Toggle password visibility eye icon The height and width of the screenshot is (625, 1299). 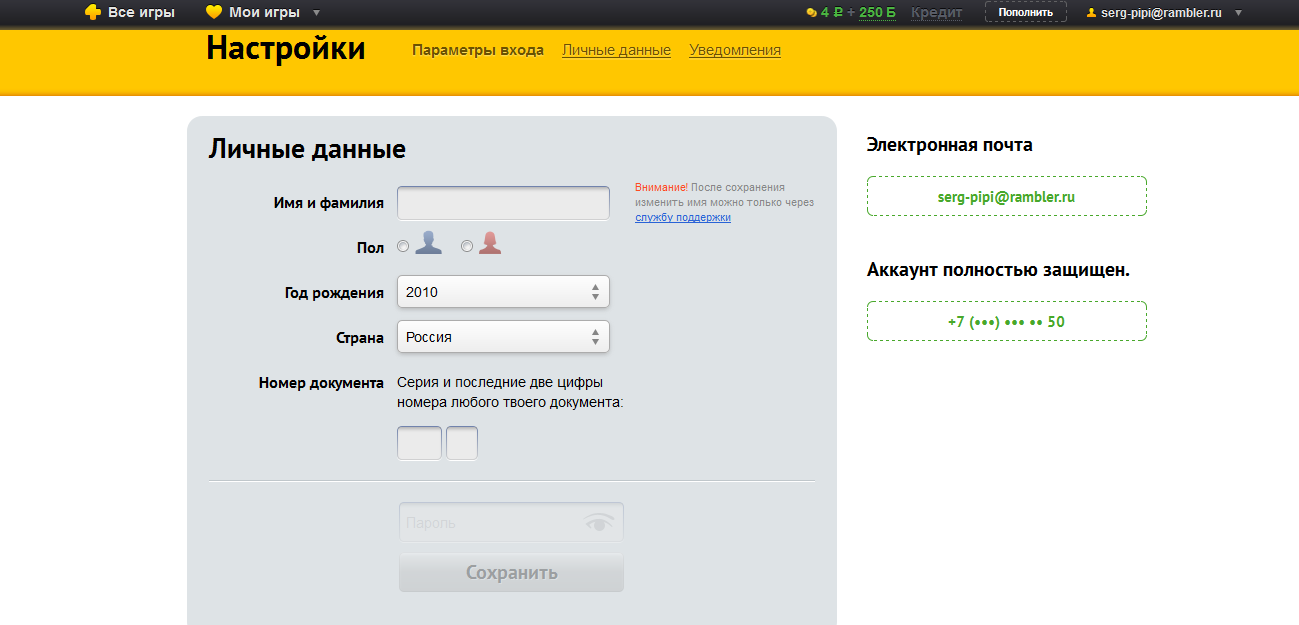click(599, 522)
